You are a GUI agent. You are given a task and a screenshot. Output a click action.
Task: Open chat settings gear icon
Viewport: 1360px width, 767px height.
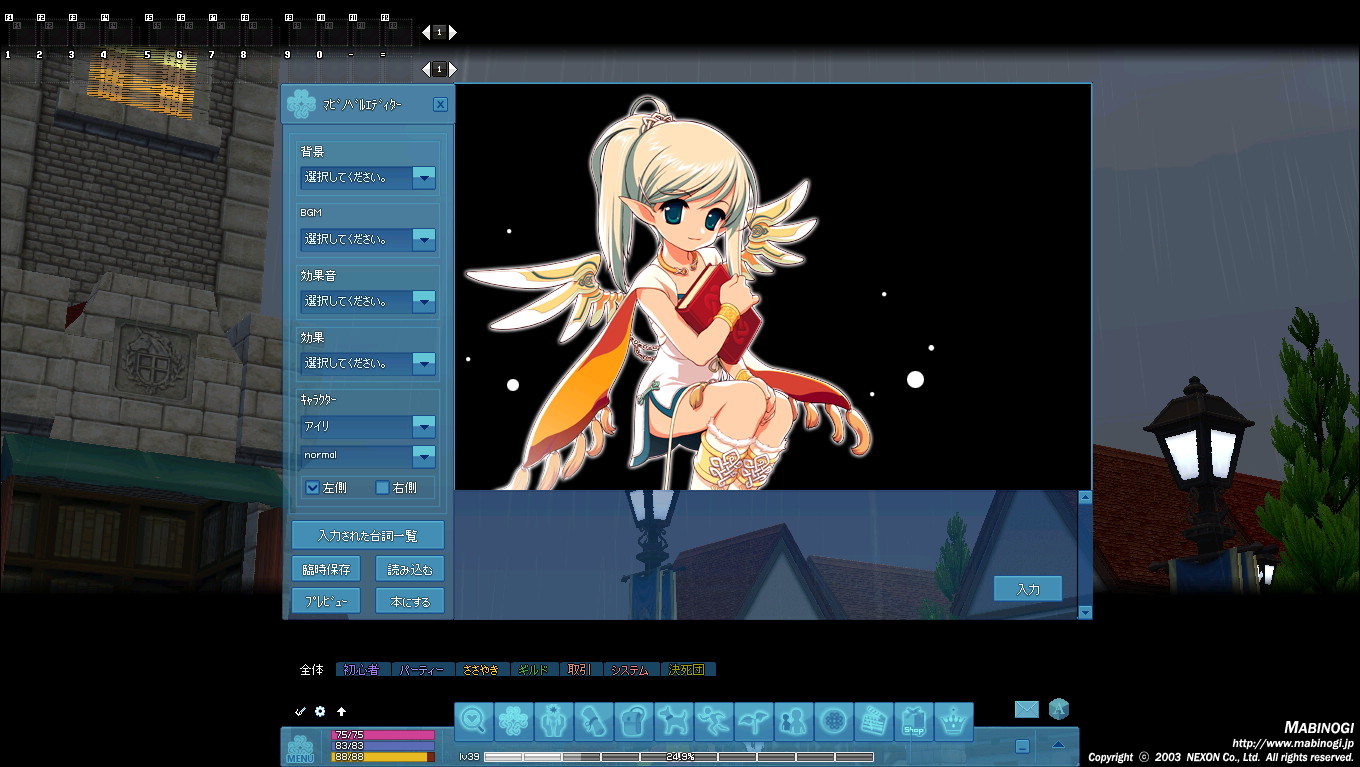[x=320, y=711]
